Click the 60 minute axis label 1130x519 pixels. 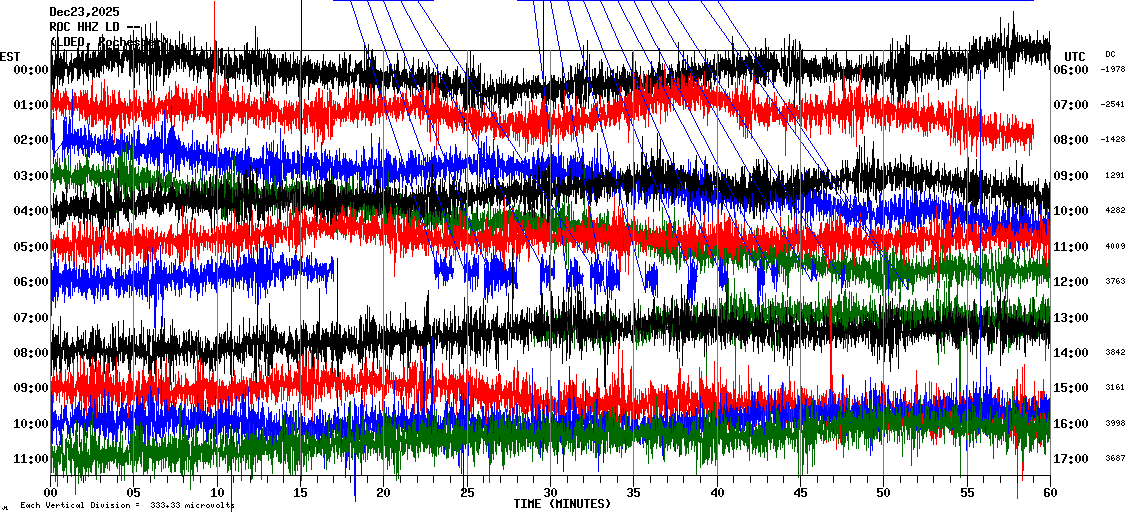(1048, 493)
